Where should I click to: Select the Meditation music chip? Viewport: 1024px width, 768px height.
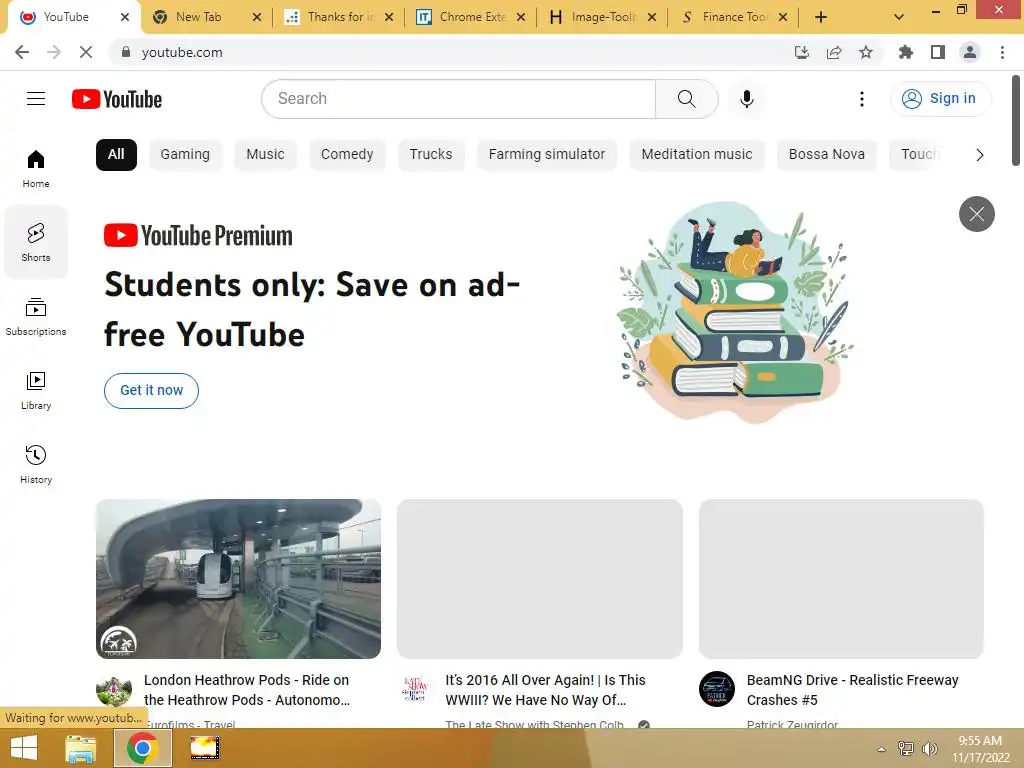[x=696, y=155]
